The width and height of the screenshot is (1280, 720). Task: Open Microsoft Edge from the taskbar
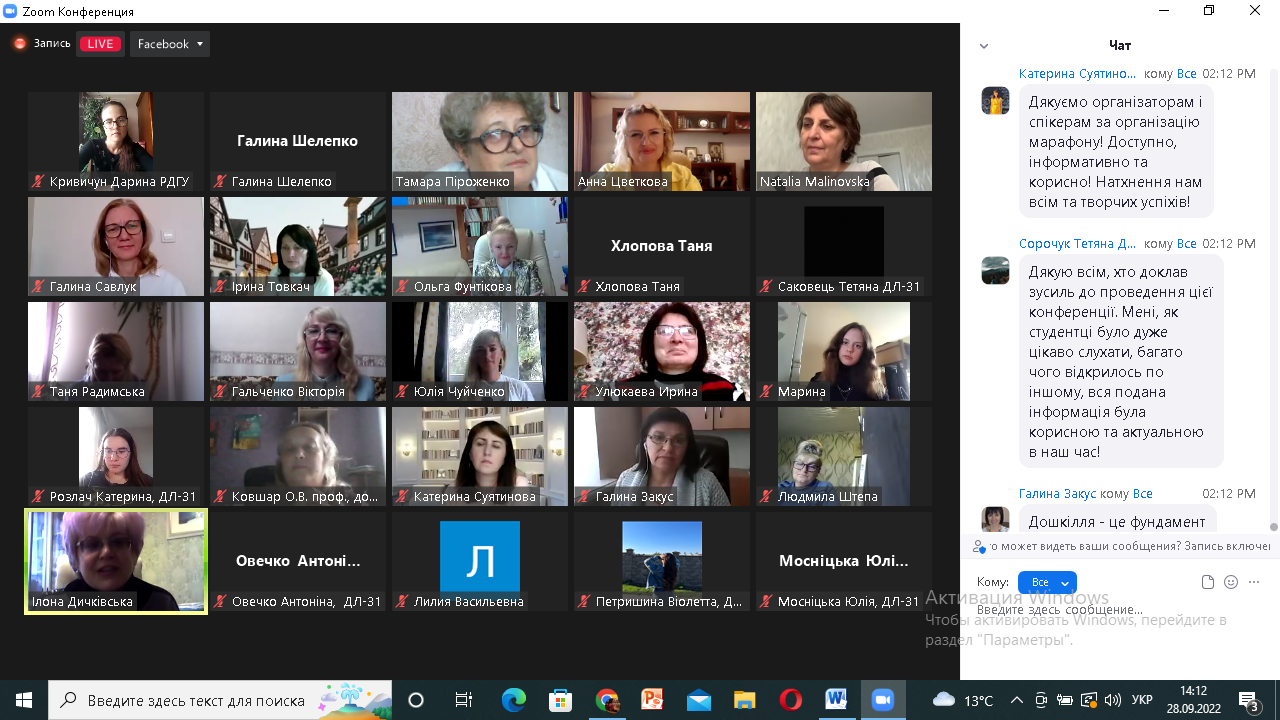[x=514, y=700]
